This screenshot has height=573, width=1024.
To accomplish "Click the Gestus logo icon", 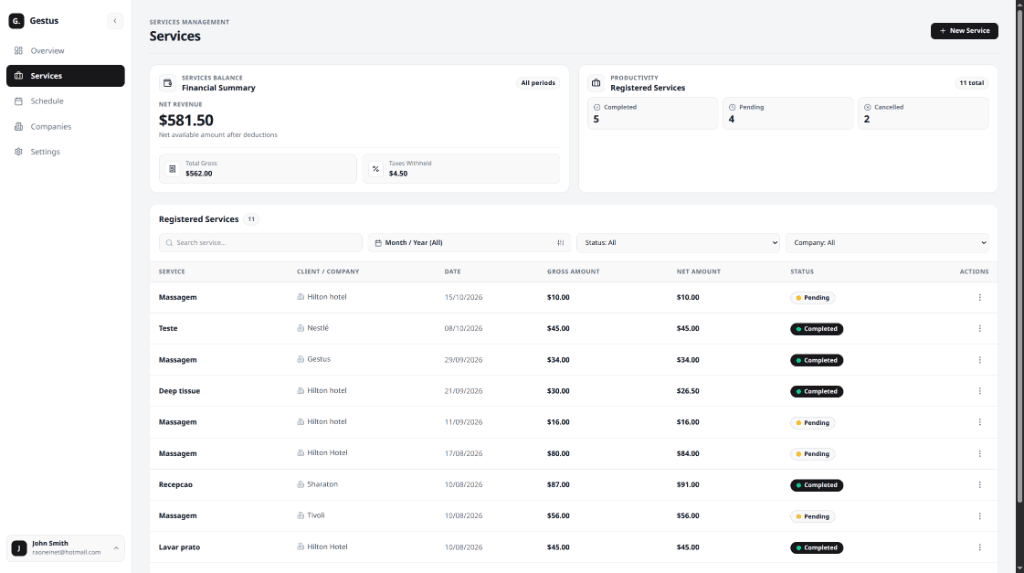I will pyautogui.click(x=16, y=21).
